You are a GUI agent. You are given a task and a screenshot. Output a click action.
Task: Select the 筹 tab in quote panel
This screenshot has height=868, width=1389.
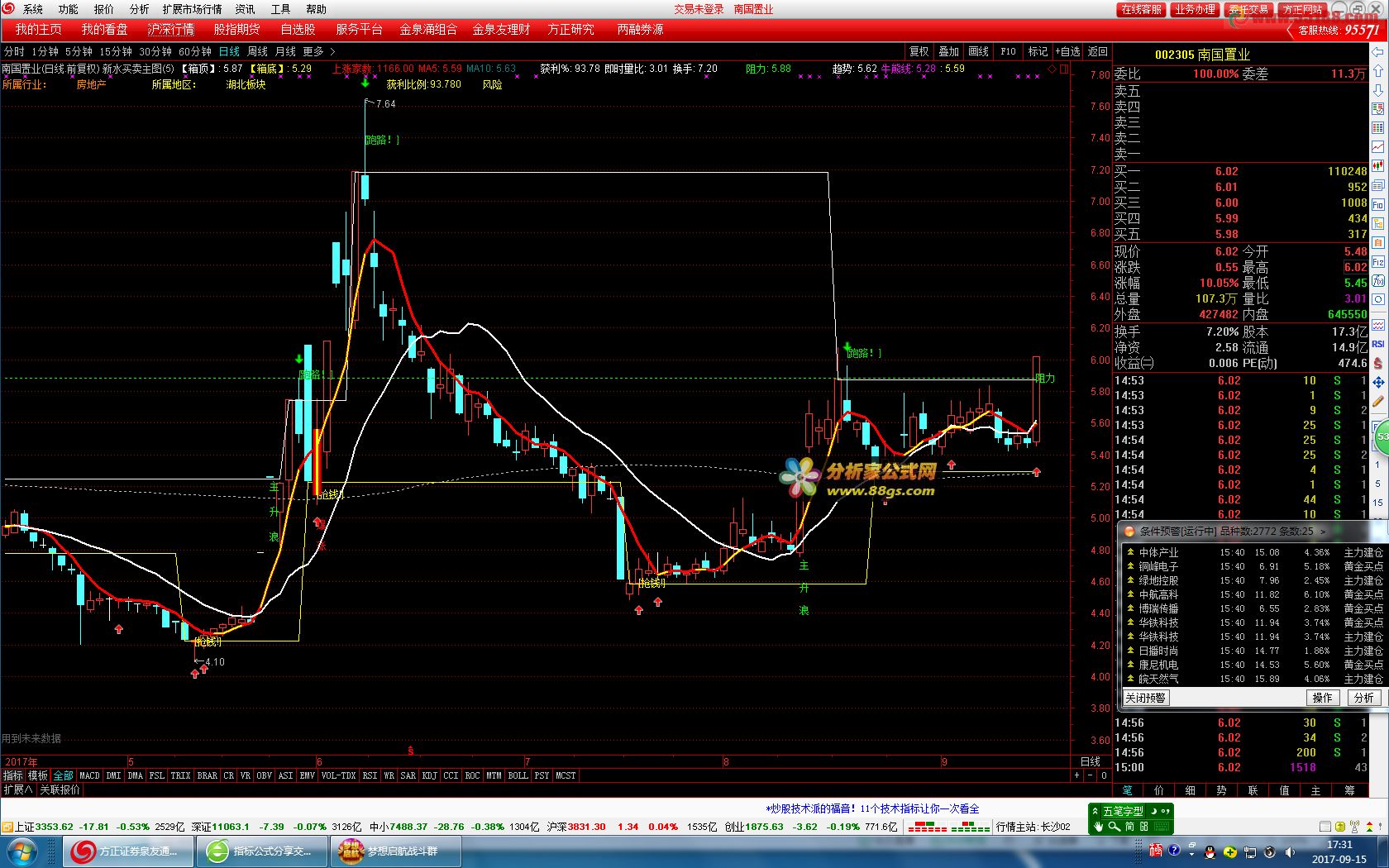(x=1348, y=790)
